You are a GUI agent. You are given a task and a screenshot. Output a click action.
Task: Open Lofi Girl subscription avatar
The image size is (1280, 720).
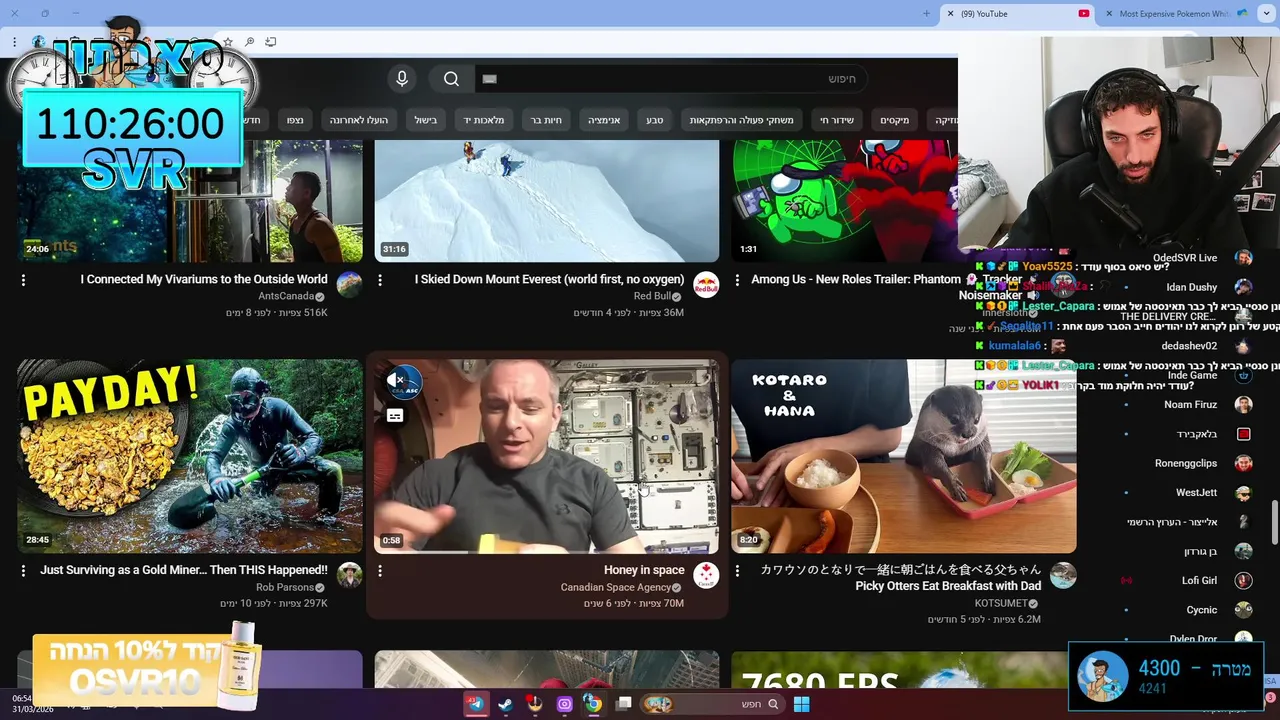tap(1243, 580)
